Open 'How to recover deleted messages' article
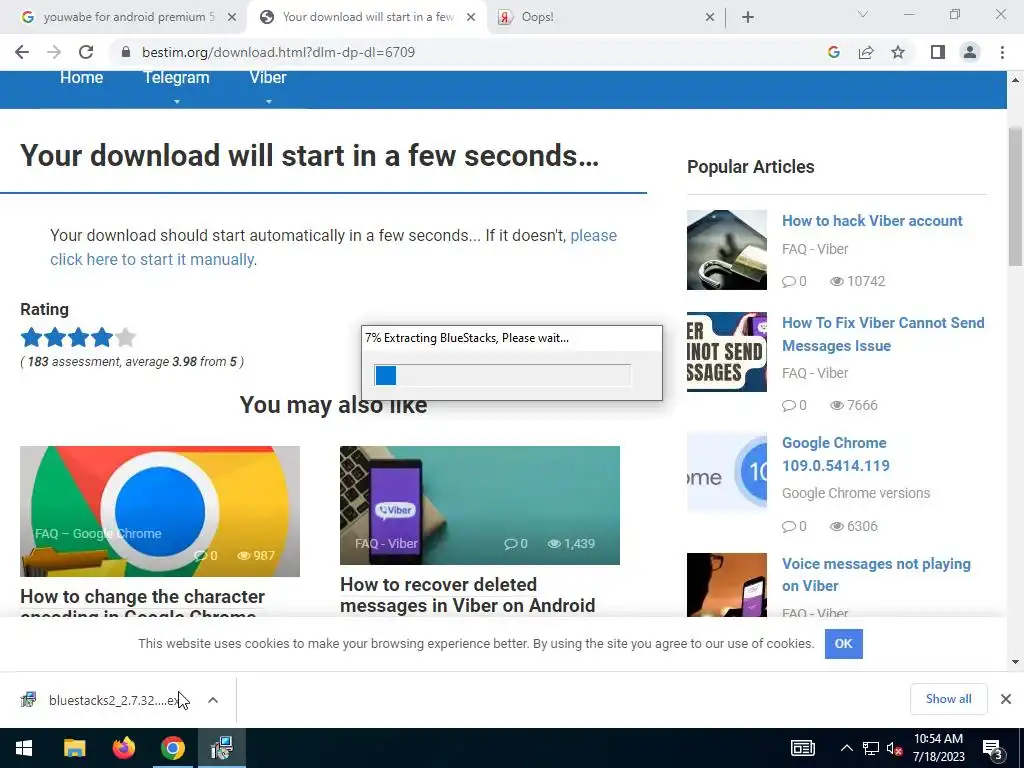Screen dimensions: 1024x768 click(x=468, y=595)
